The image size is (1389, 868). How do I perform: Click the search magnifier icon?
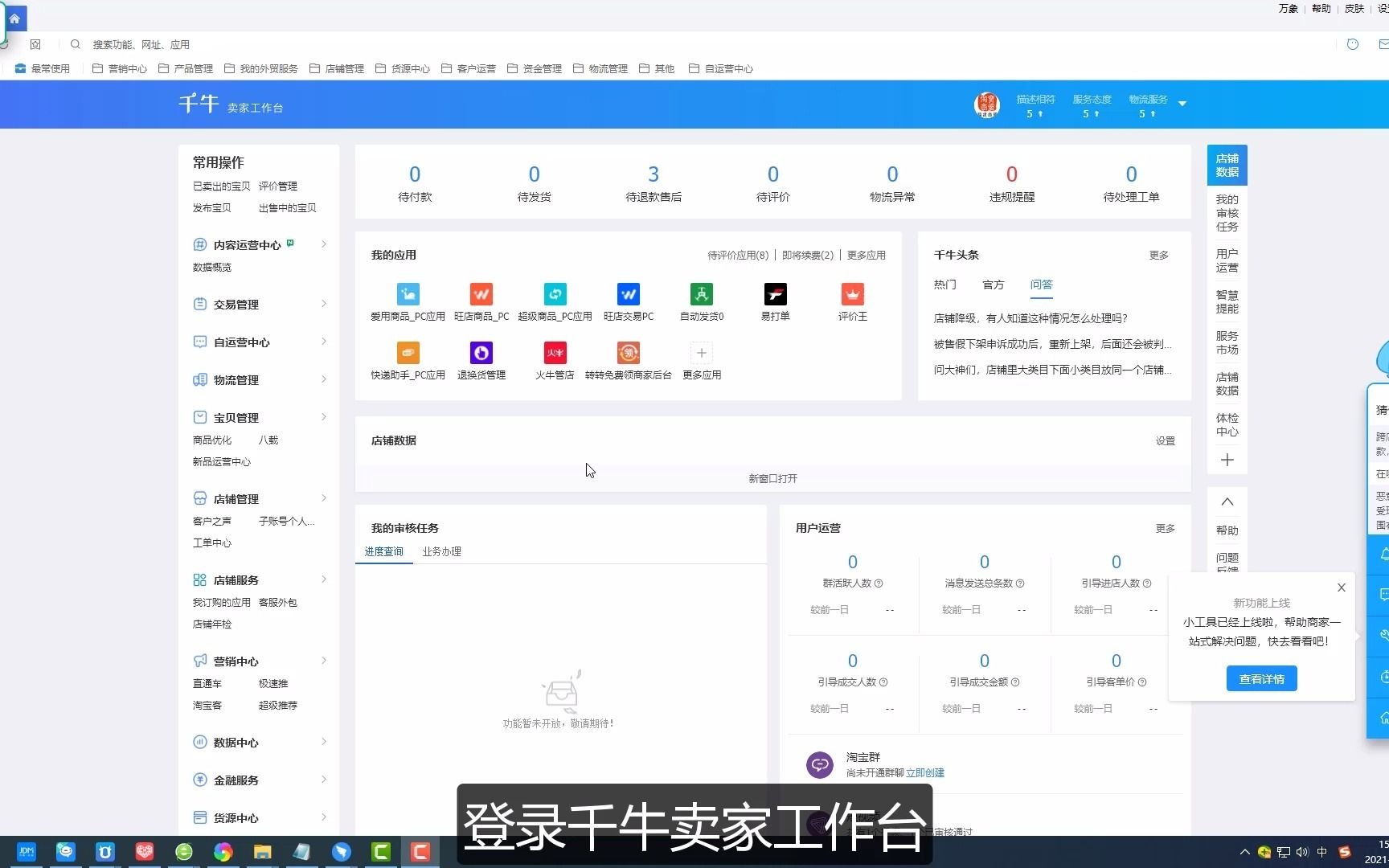[x=76, y=44]
